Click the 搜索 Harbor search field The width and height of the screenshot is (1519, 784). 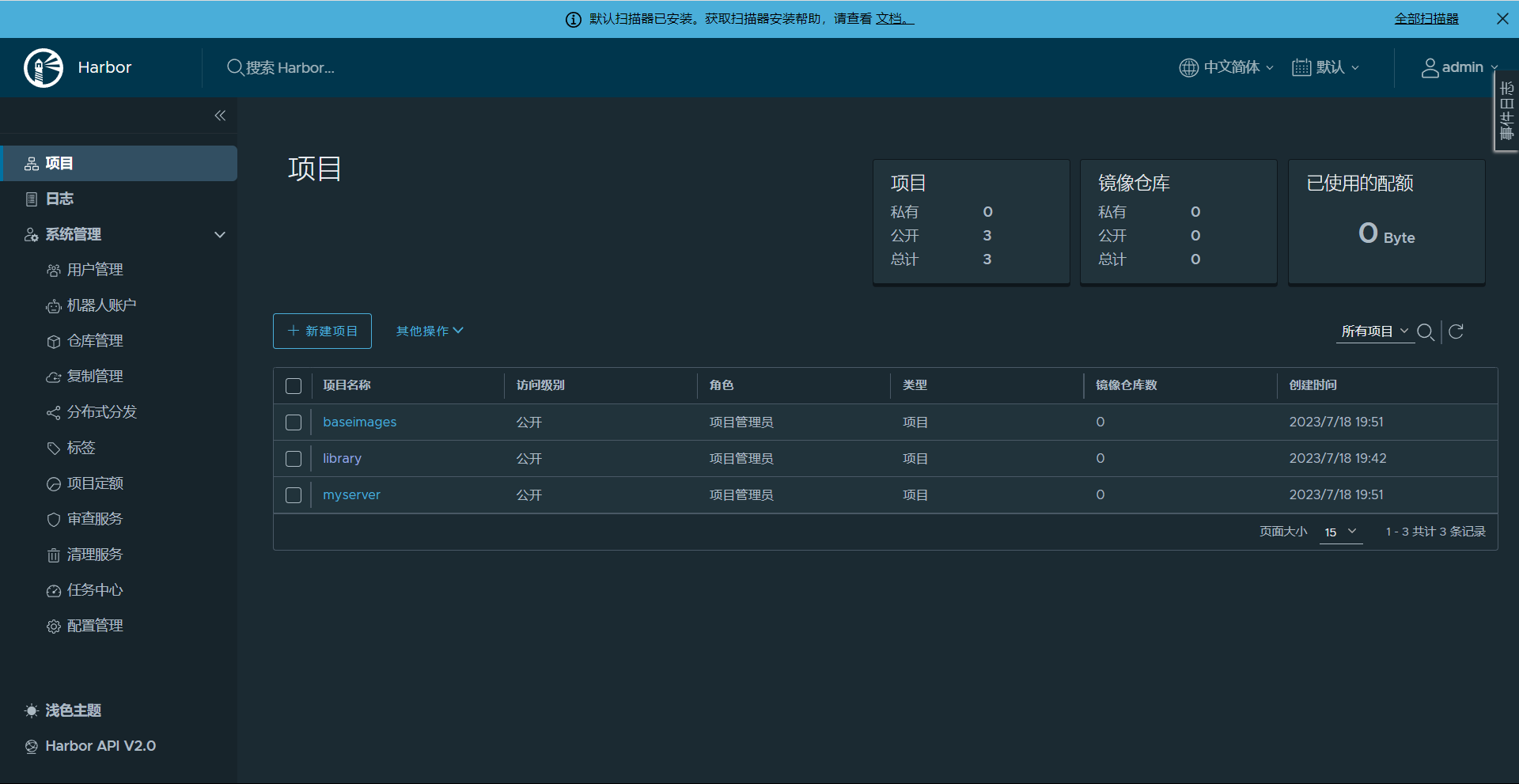tap(290, 68)
